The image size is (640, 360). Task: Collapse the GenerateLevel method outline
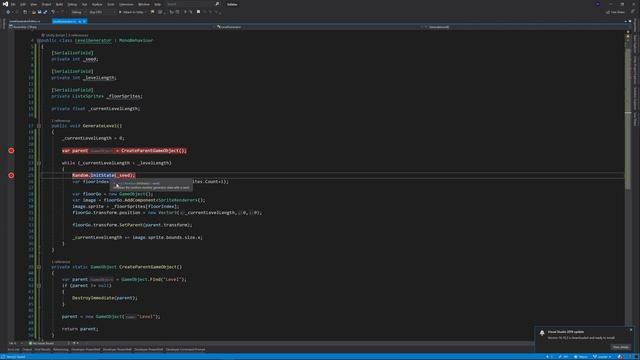[x=39, y=126]
